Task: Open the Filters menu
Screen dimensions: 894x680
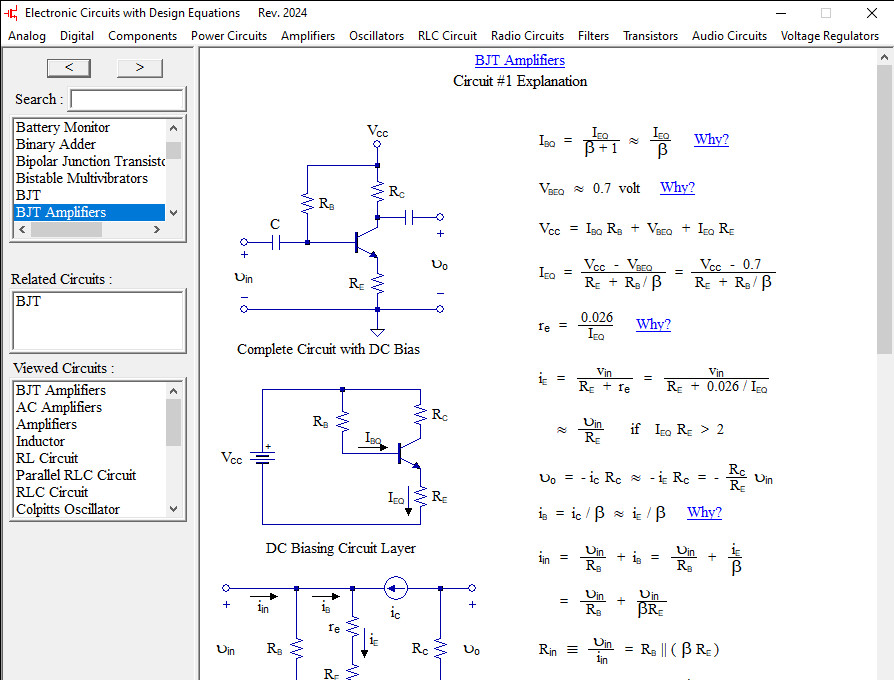Action: [x=594, y=36]
